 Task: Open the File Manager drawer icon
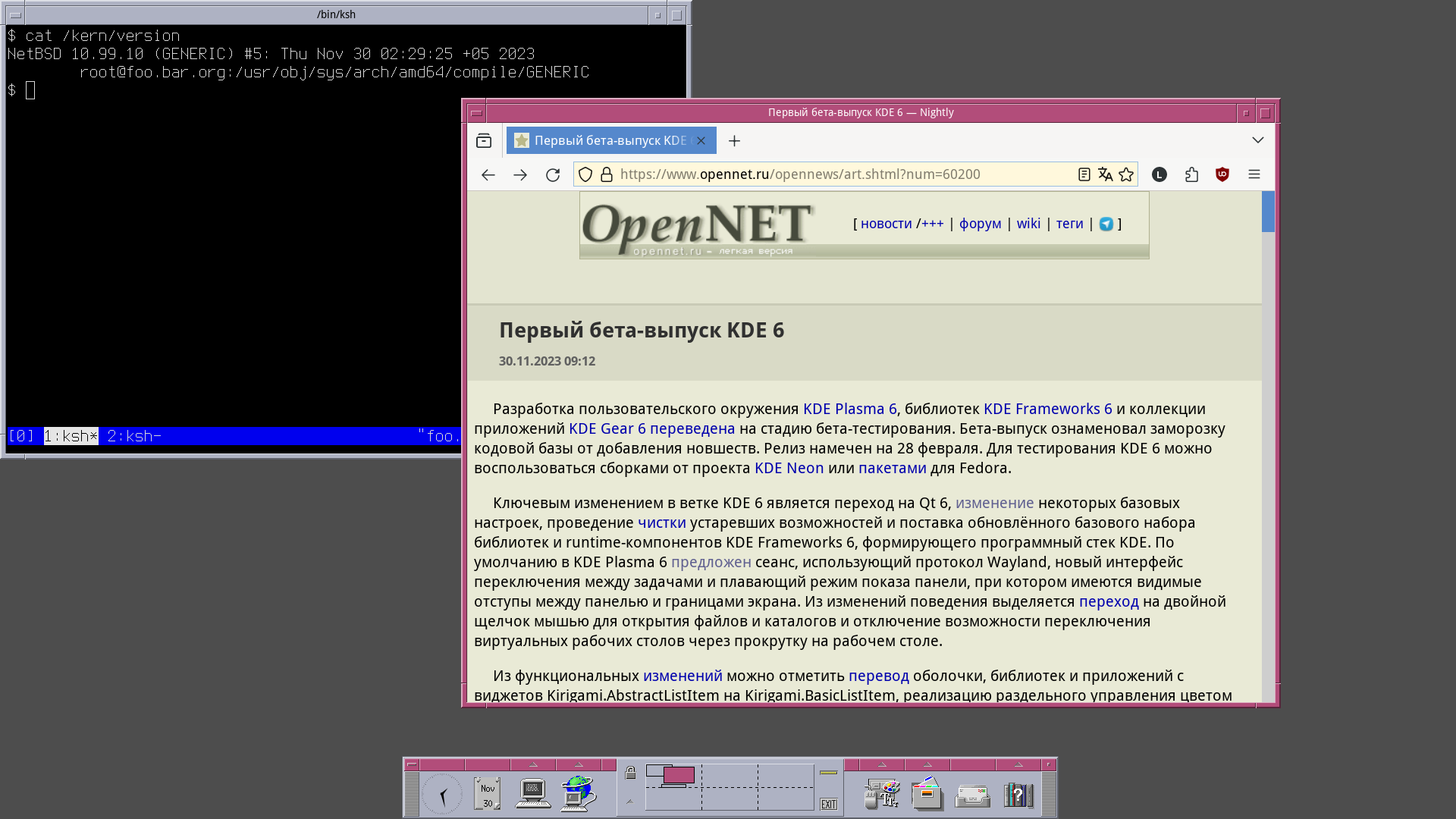pyautogui.click(x=927, y=794)
